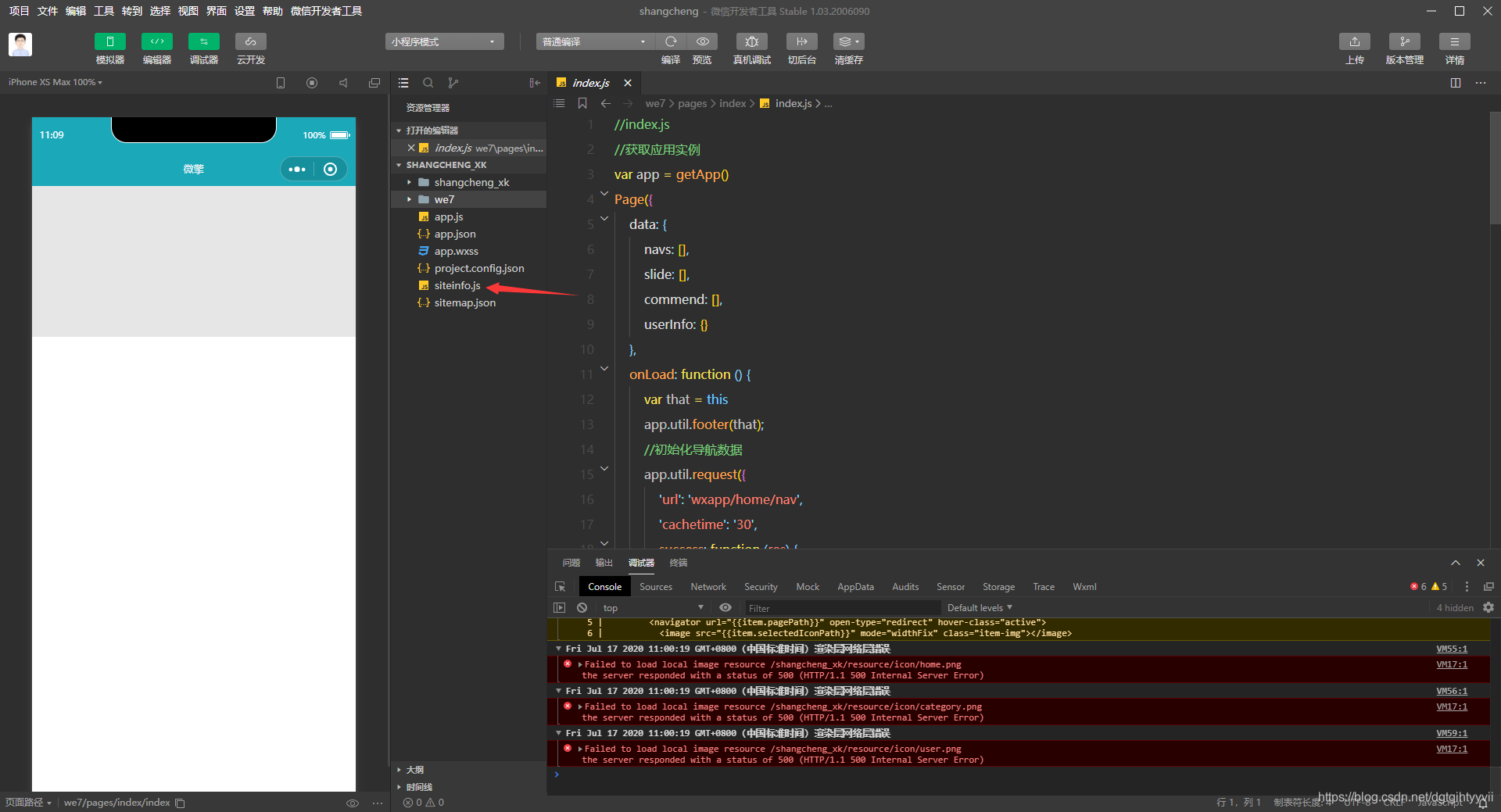The width and height of the screenshot is (1501, 812).
Task: Start real device debugging
Action: click(x=752, y=41)
